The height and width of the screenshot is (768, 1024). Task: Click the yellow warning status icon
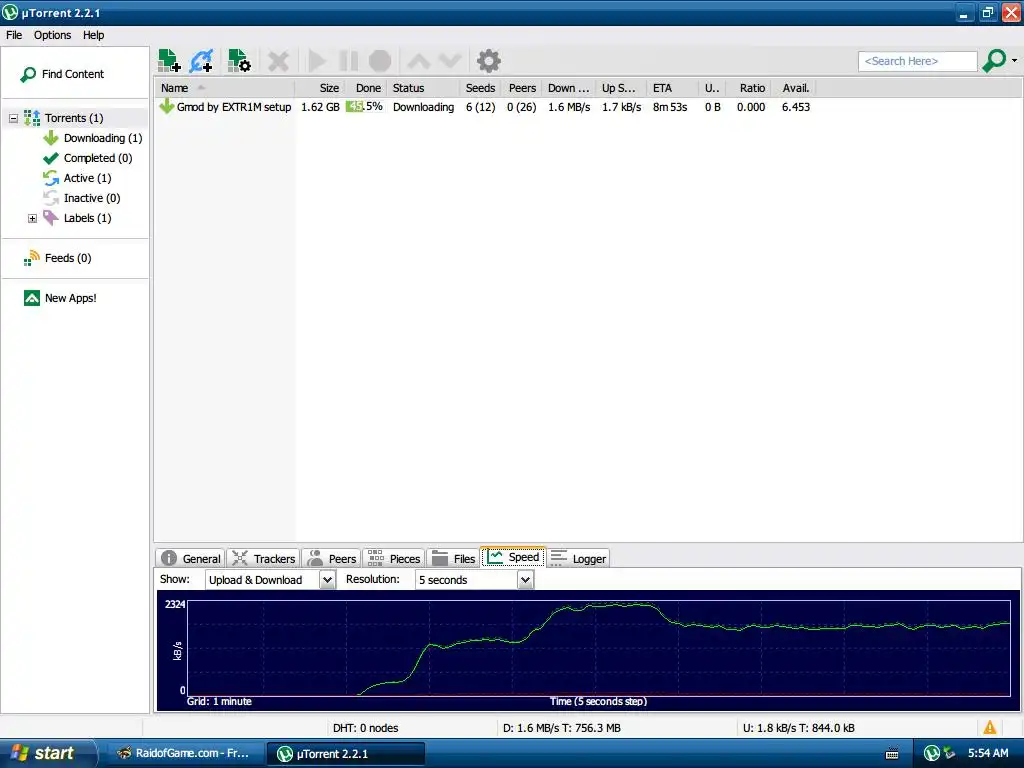click(x=990, y=727)
